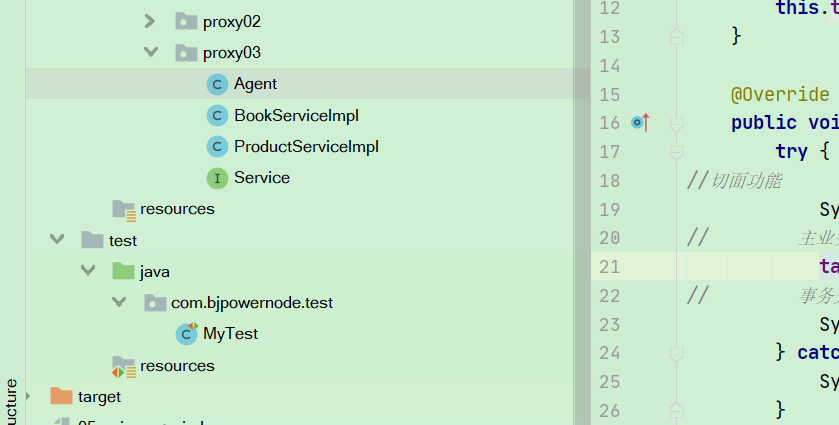
Task: Click line number 21 in the gutter
Action: point(609,267)
